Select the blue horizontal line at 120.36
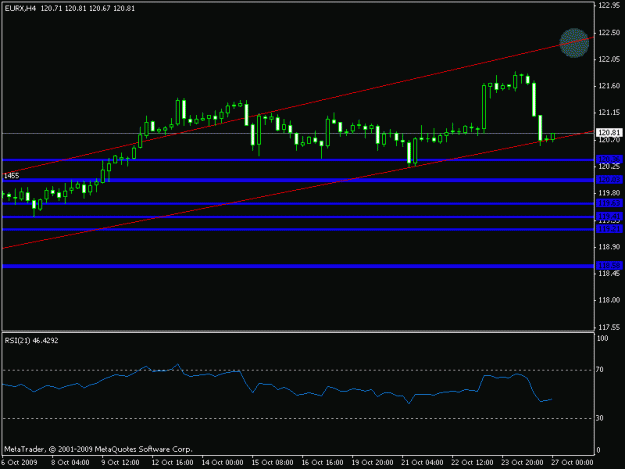The image size is (625, 469). point(298,160)
